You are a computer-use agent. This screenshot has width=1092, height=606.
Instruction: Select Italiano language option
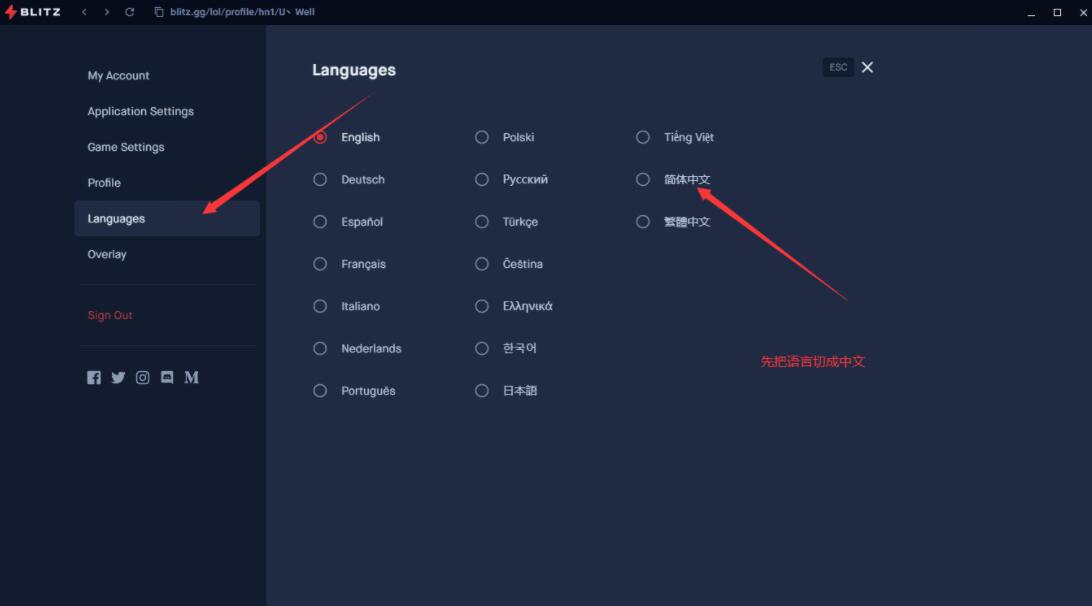click(320, 306)
